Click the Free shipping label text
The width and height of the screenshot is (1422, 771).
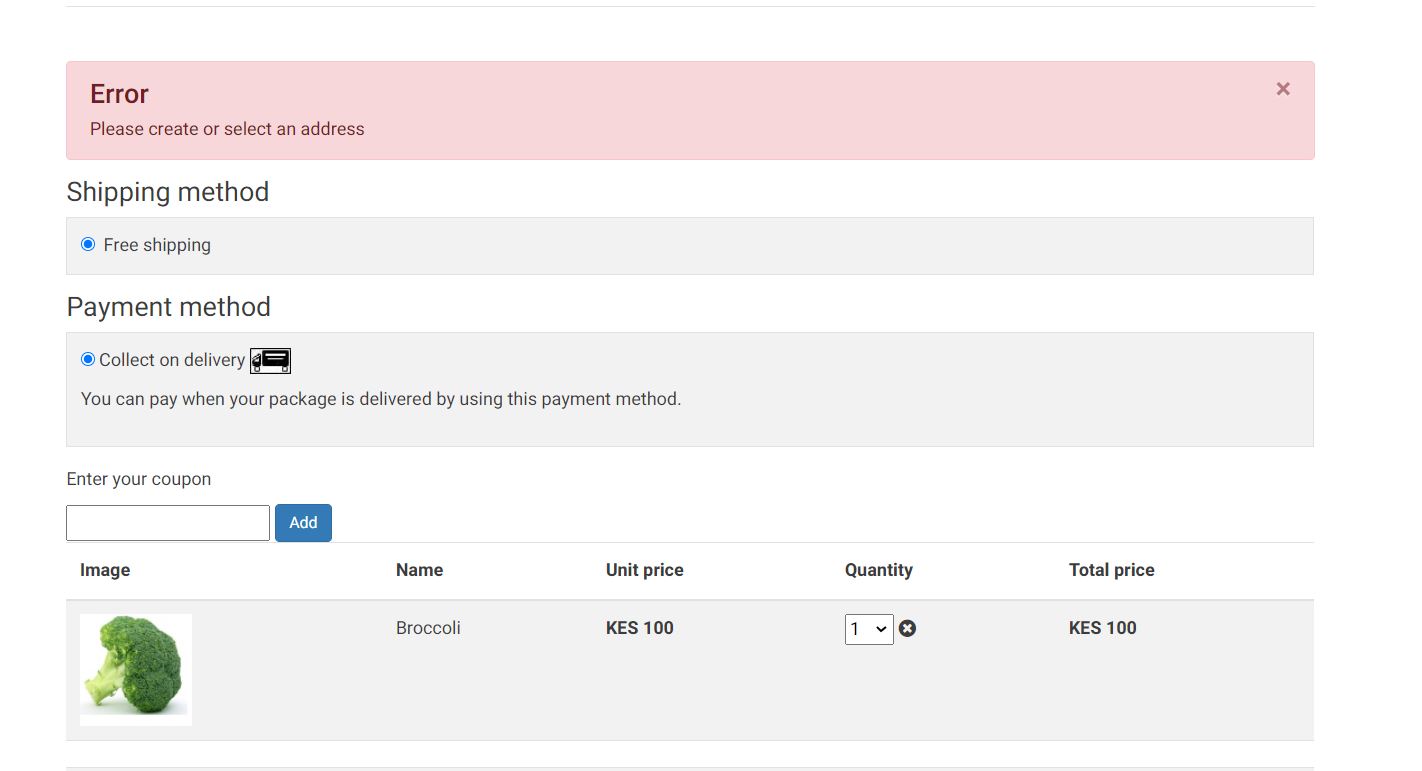point(157,245)
